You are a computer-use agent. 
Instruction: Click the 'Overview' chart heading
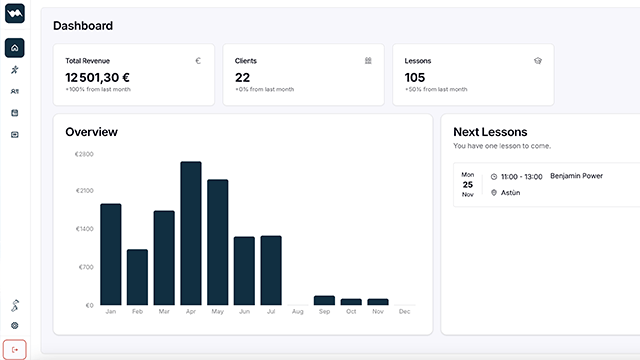(91, 132)
